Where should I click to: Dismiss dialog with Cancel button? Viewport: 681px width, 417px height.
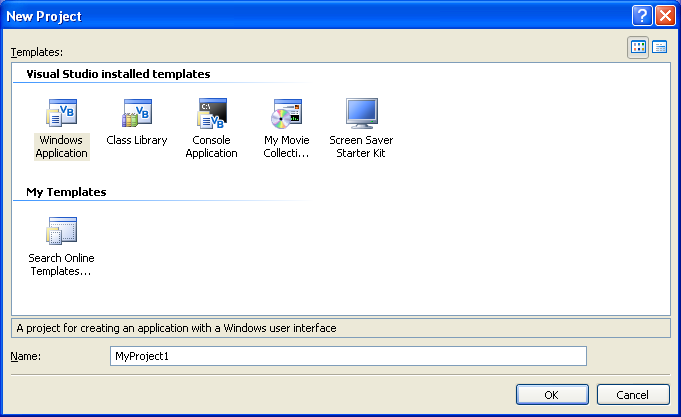(x=633, y=394)
